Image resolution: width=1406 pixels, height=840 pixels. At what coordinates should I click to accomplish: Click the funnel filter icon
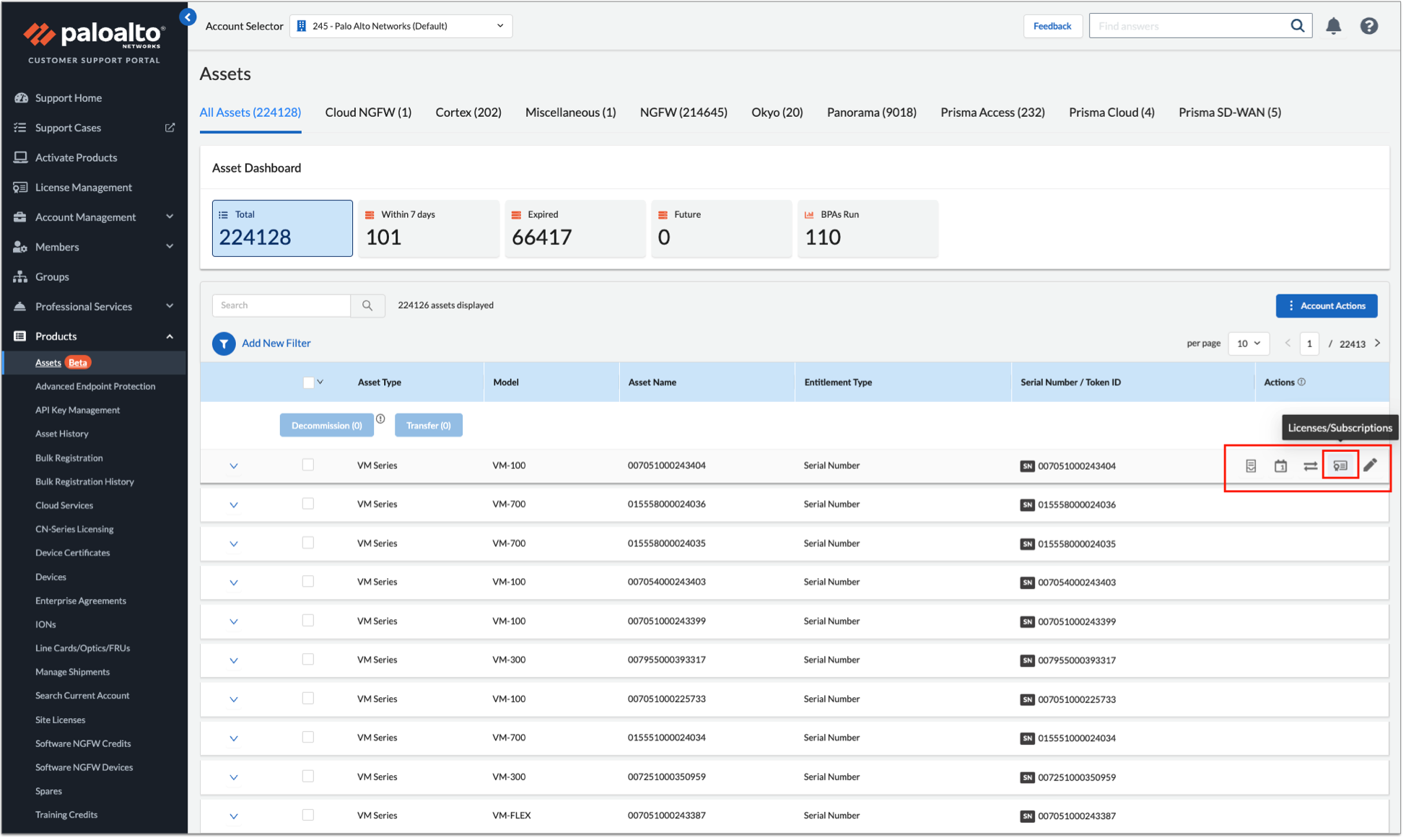click(x=224, y=344)
